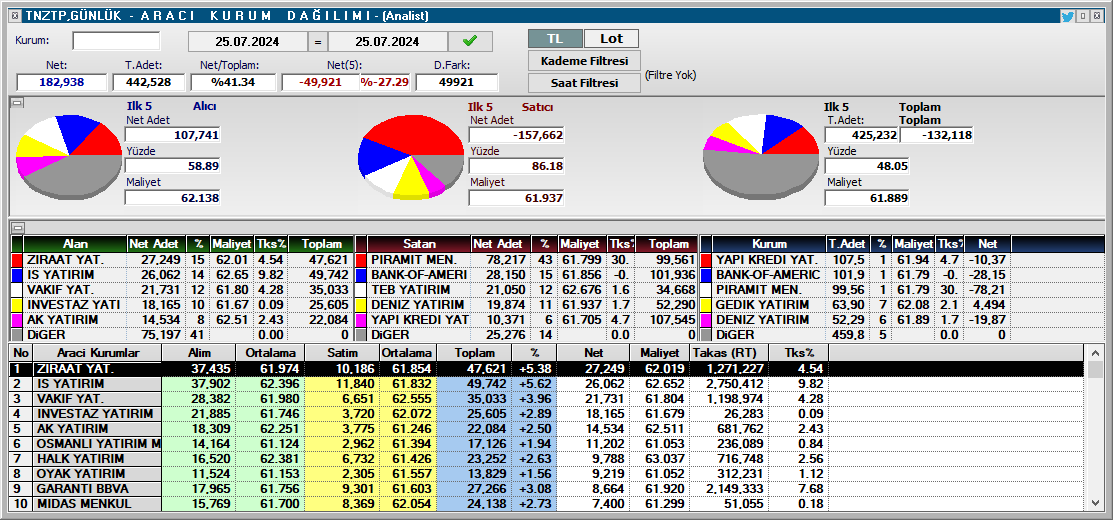Click Satıcı Net Adet -157,662 field
Image resolution: width=1113 pixels, height=520 pixels.
[516, 135]
